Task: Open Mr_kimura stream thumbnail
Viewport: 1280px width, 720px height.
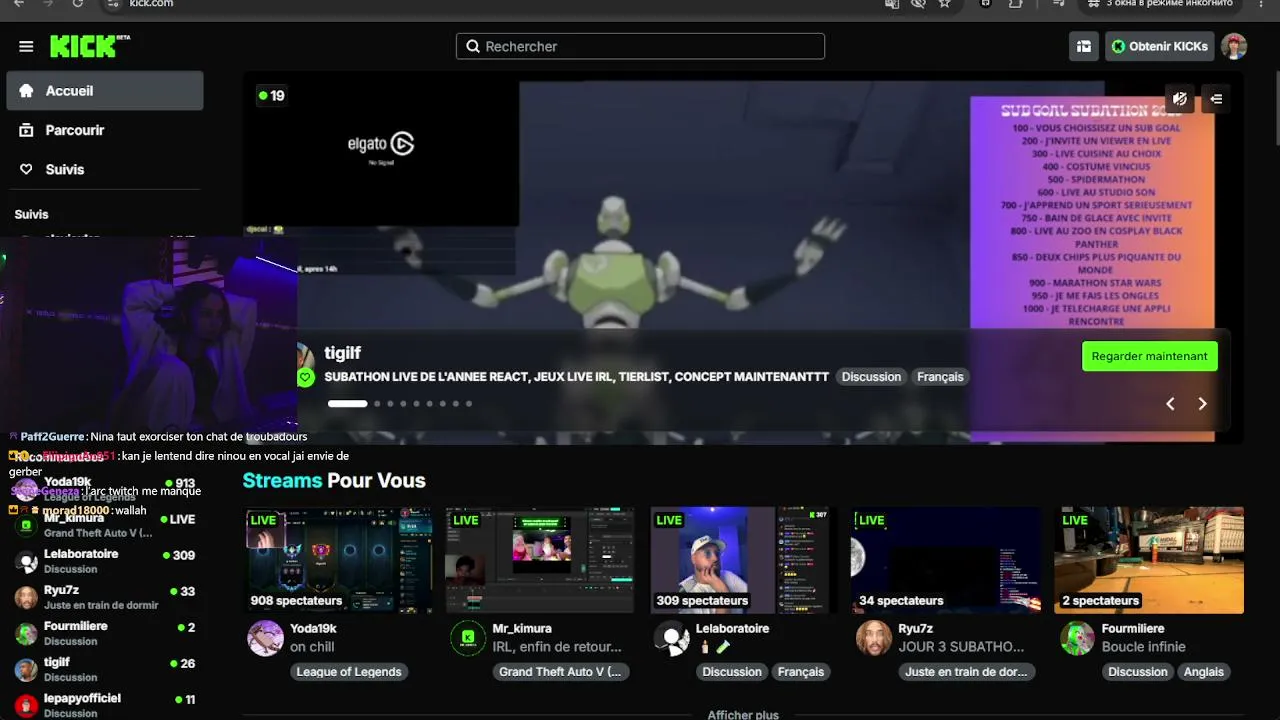Action: [x=540, y=560]
